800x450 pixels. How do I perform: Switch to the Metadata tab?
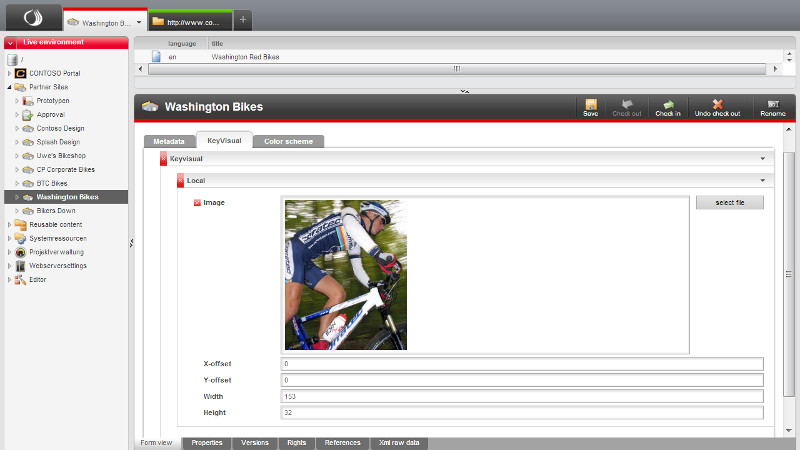pyautogui.click(x=168, y=142)
